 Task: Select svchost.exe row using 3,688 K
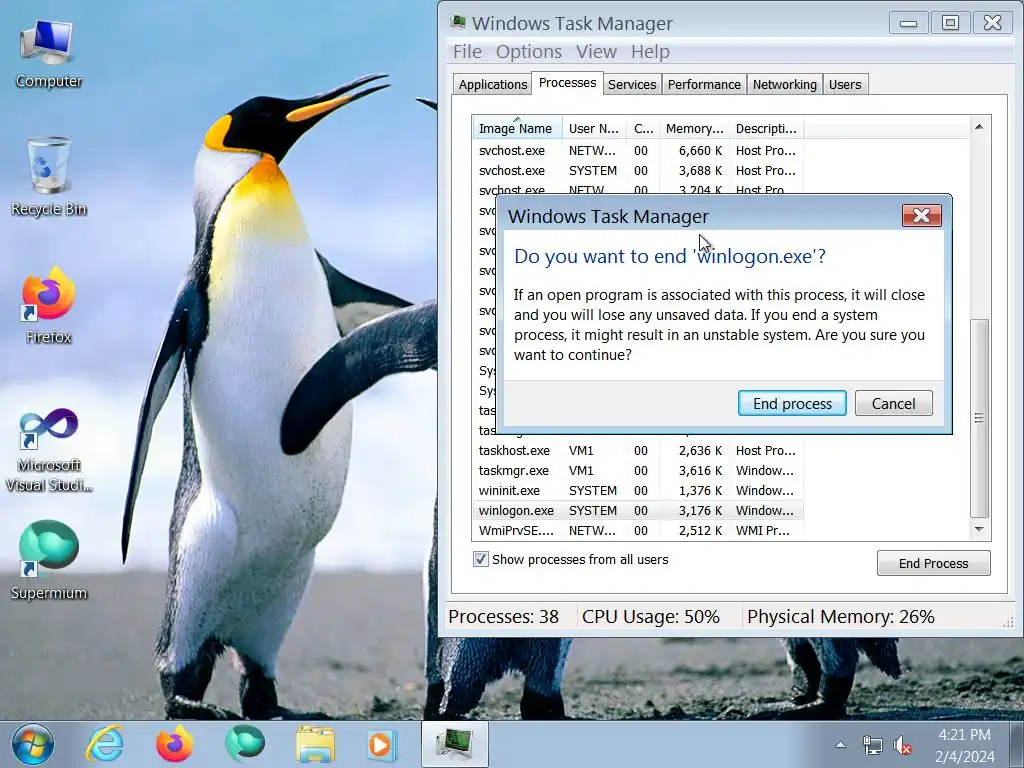(637, 170)
